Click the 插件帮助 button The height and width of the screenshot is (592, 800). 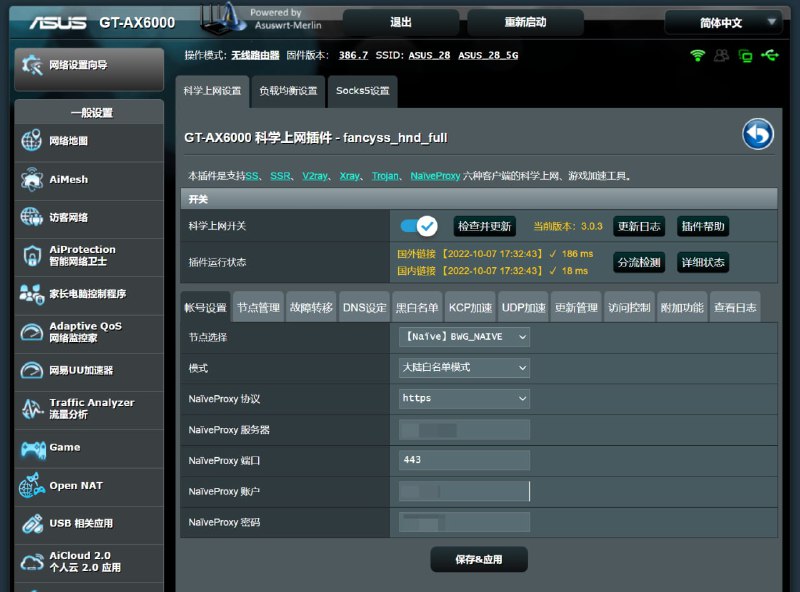pos(703,226)
